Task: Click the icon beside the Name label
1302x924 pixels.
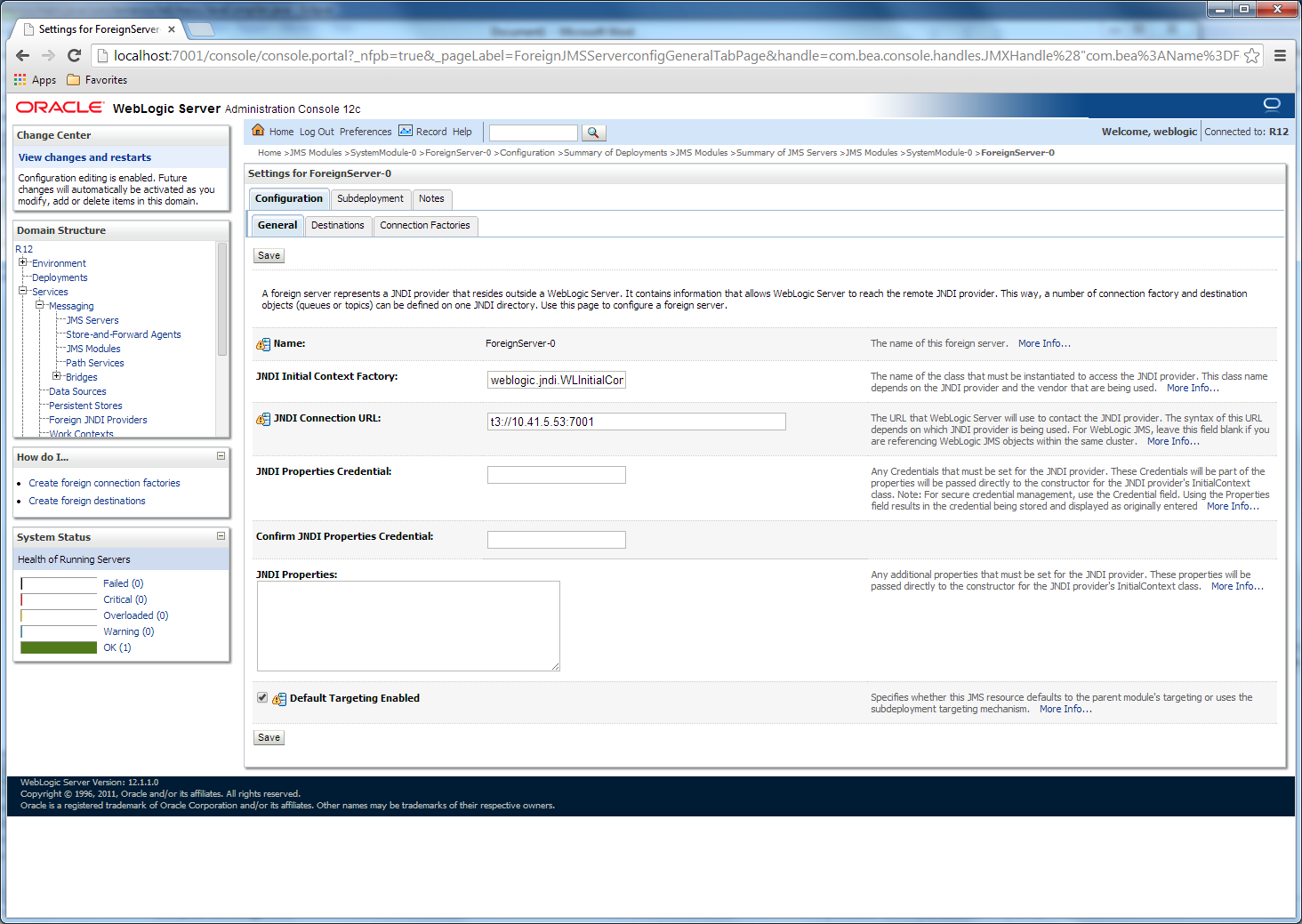Action: [x=263, y=344]
